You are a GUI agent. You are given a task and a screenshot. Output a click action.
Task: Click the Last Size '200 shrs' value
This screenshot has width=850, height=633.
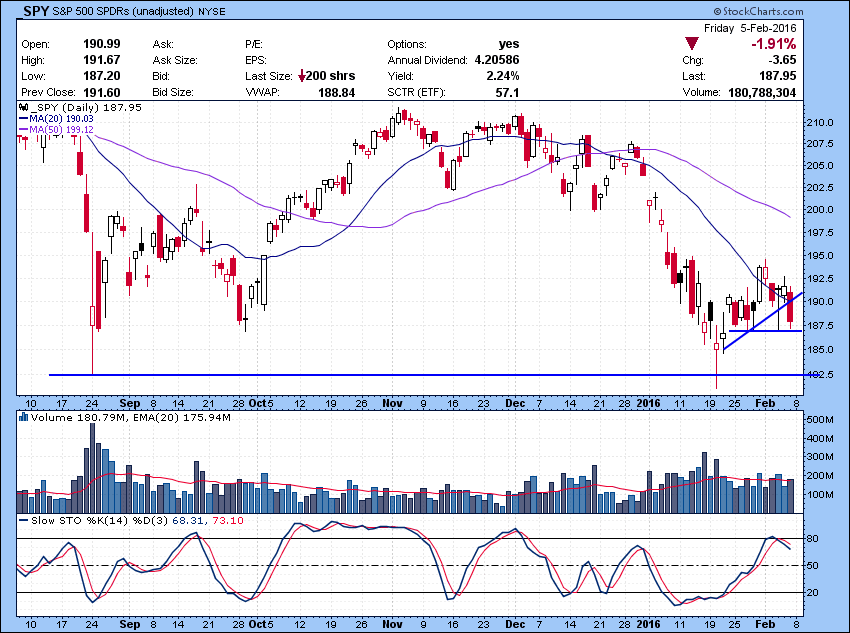pos(331,76)
